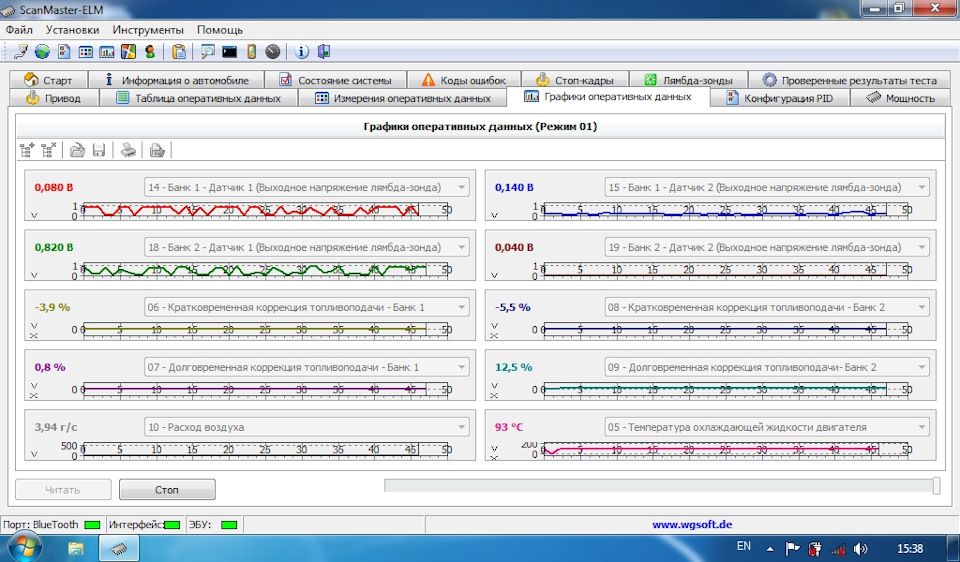Switch to the Информация о автомобиле tab
The width and height of the screenshot is (960, 562).
176,80
